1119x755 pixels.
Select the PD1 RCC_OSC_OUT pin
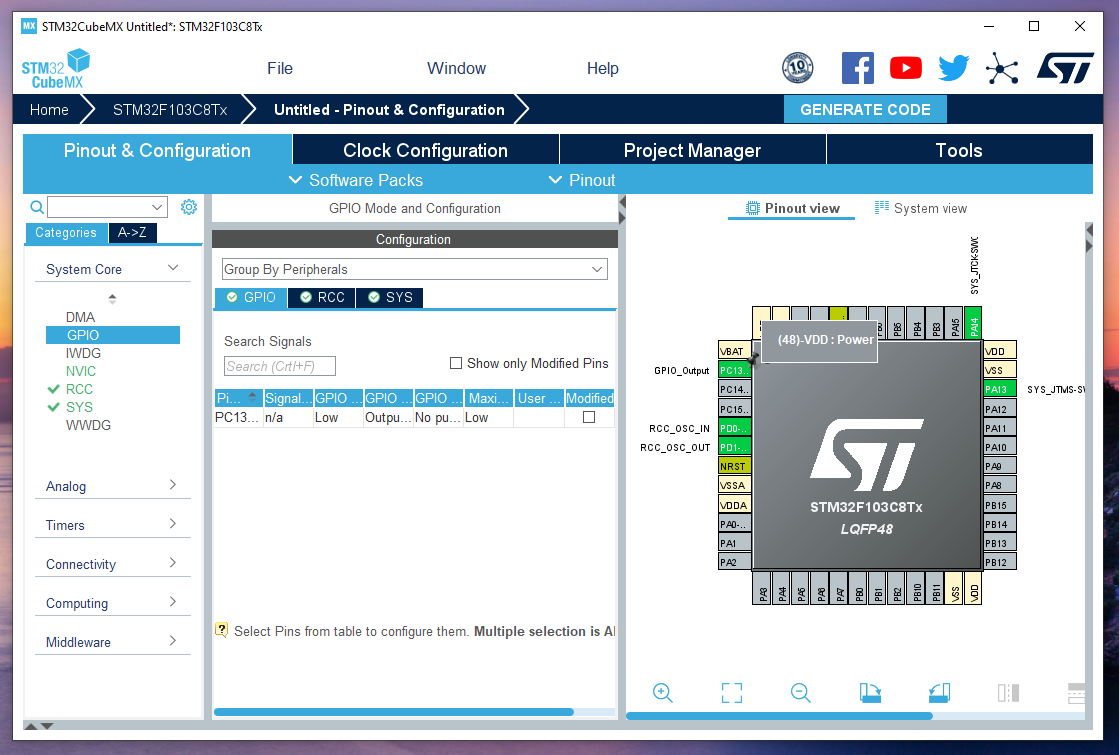pos(734,447)
